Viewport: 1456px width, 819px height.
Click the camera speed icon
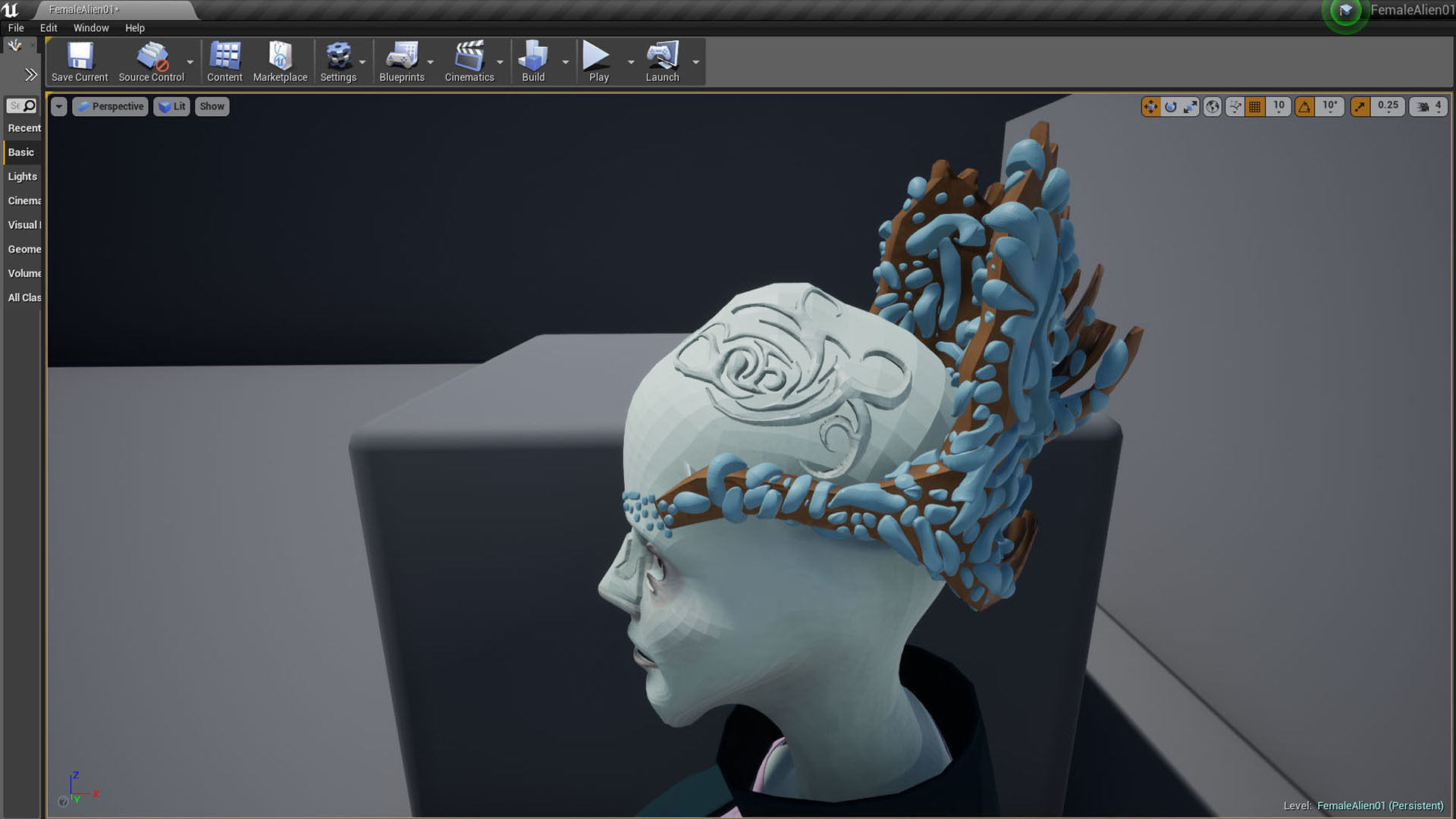tap(1423, 107)
